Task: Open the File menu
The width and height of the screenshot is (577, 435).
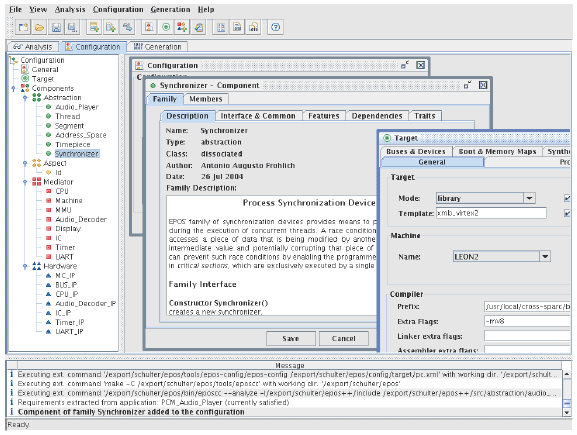Action: 15,10
